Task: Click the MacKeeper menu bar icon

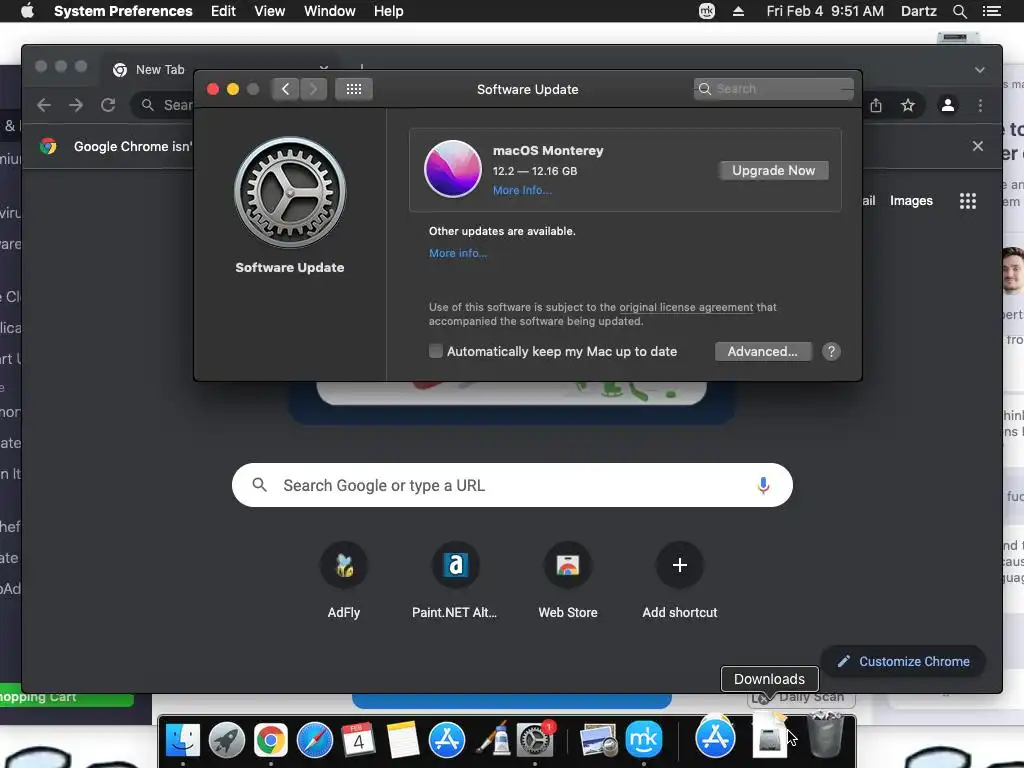Action: click(707, 11)
